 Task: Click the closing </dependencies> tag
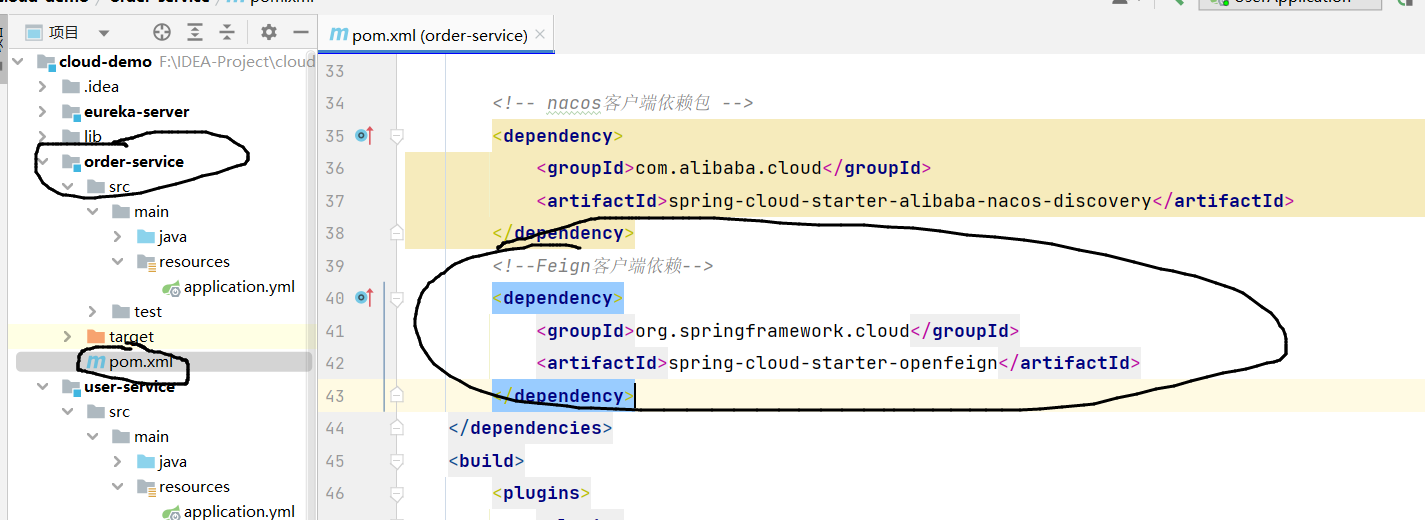530,428
